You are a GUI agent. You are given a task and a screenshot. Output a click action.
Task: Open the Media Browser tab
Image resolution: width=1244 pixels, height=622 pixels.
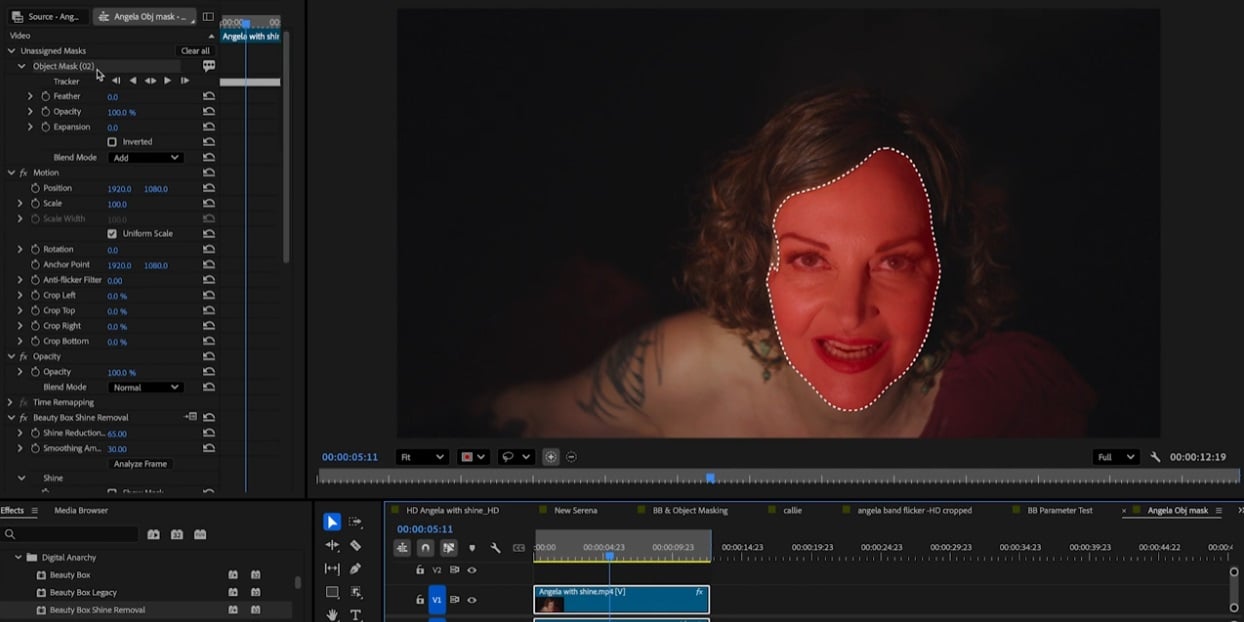81,510
